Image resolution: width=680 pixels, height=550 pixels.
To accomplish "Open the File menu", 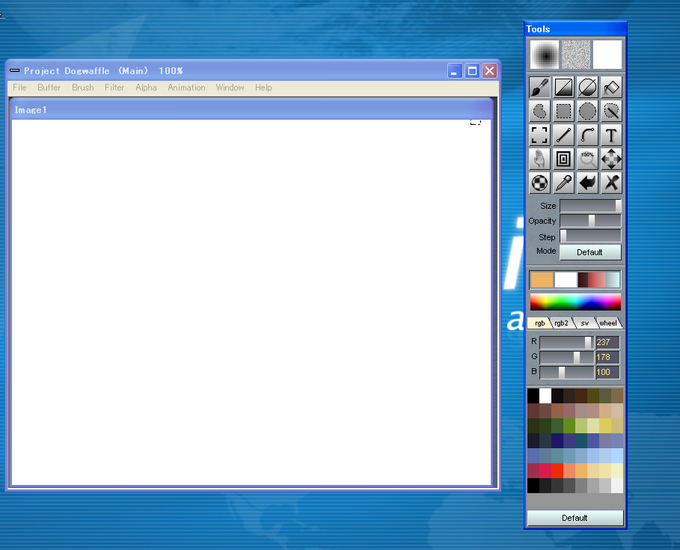I will coord(20,88).
